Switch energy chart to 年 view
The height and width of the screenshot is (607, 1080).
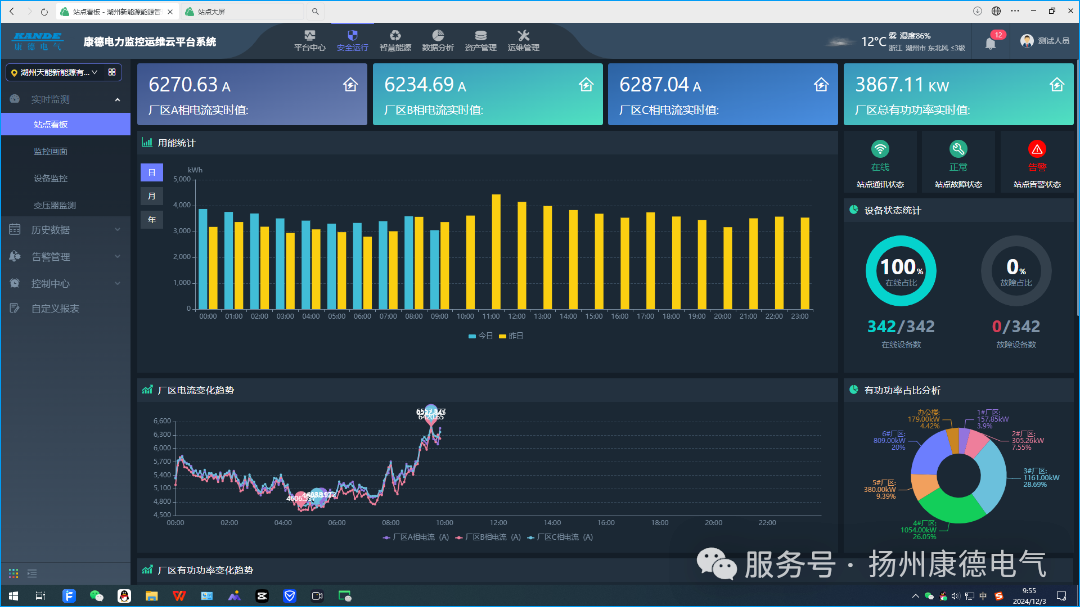pyautogui.click(x=152, y=219)
